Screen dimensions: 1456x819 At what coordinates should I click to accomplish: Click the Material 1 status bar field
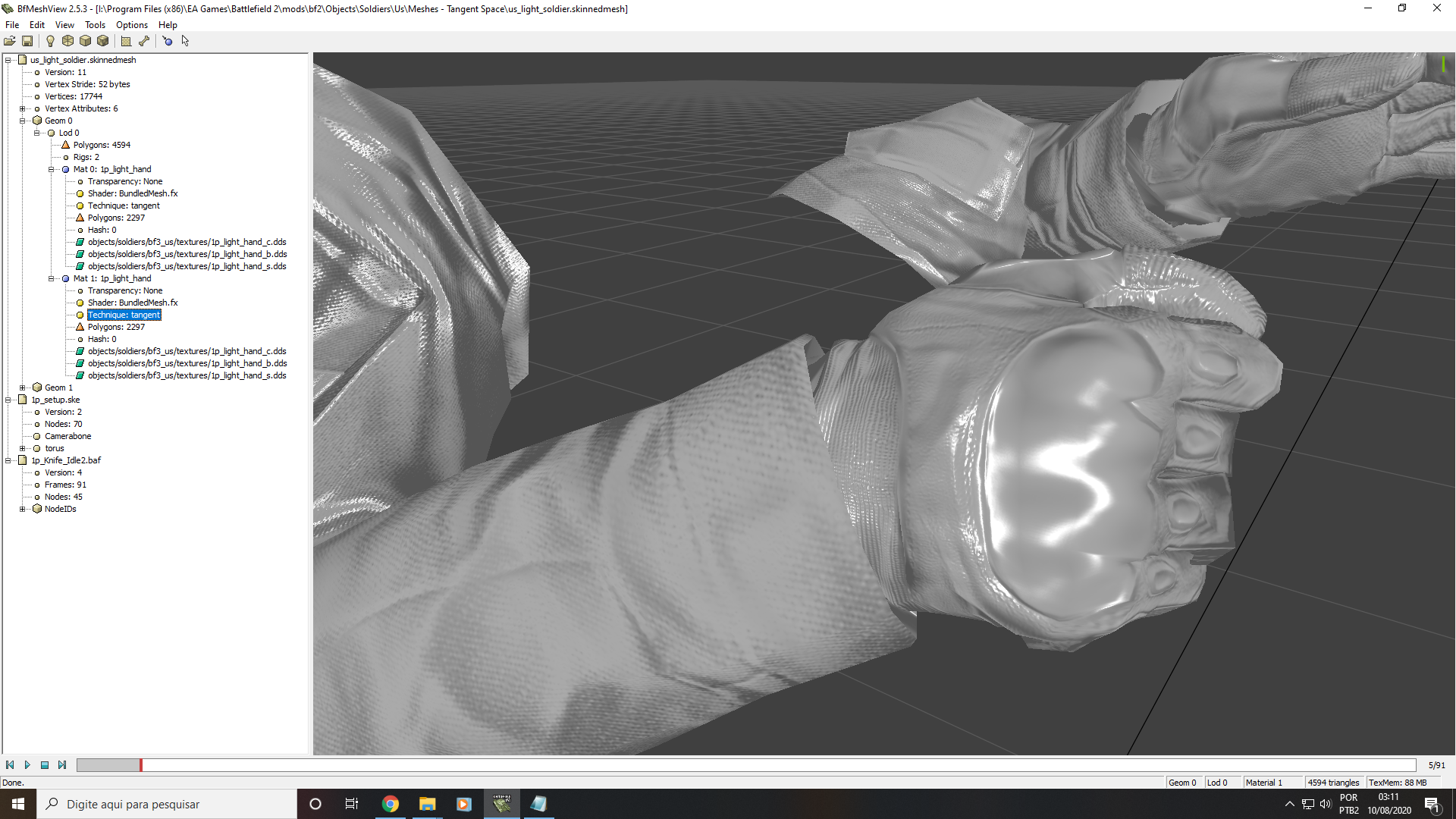point(1272,783)
